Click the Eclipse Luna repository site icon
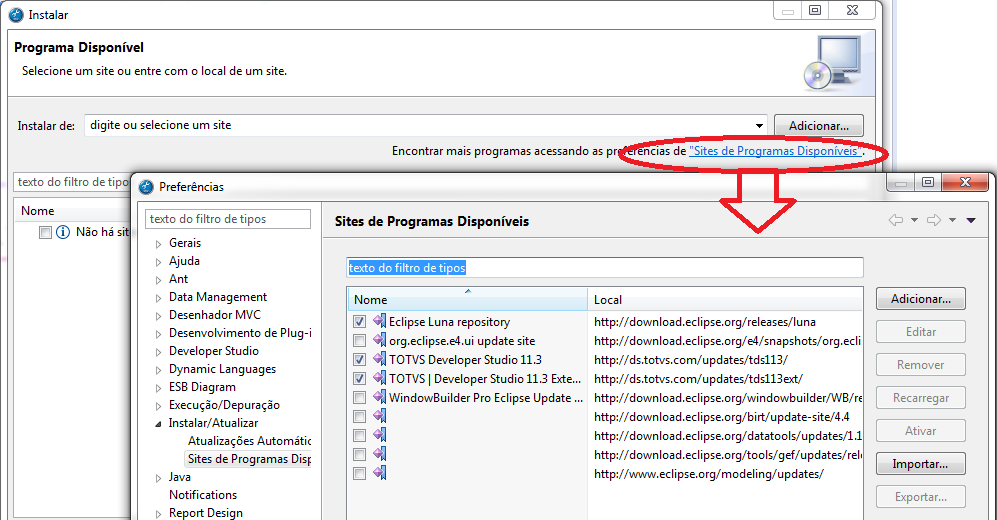 tap(380, 321)
